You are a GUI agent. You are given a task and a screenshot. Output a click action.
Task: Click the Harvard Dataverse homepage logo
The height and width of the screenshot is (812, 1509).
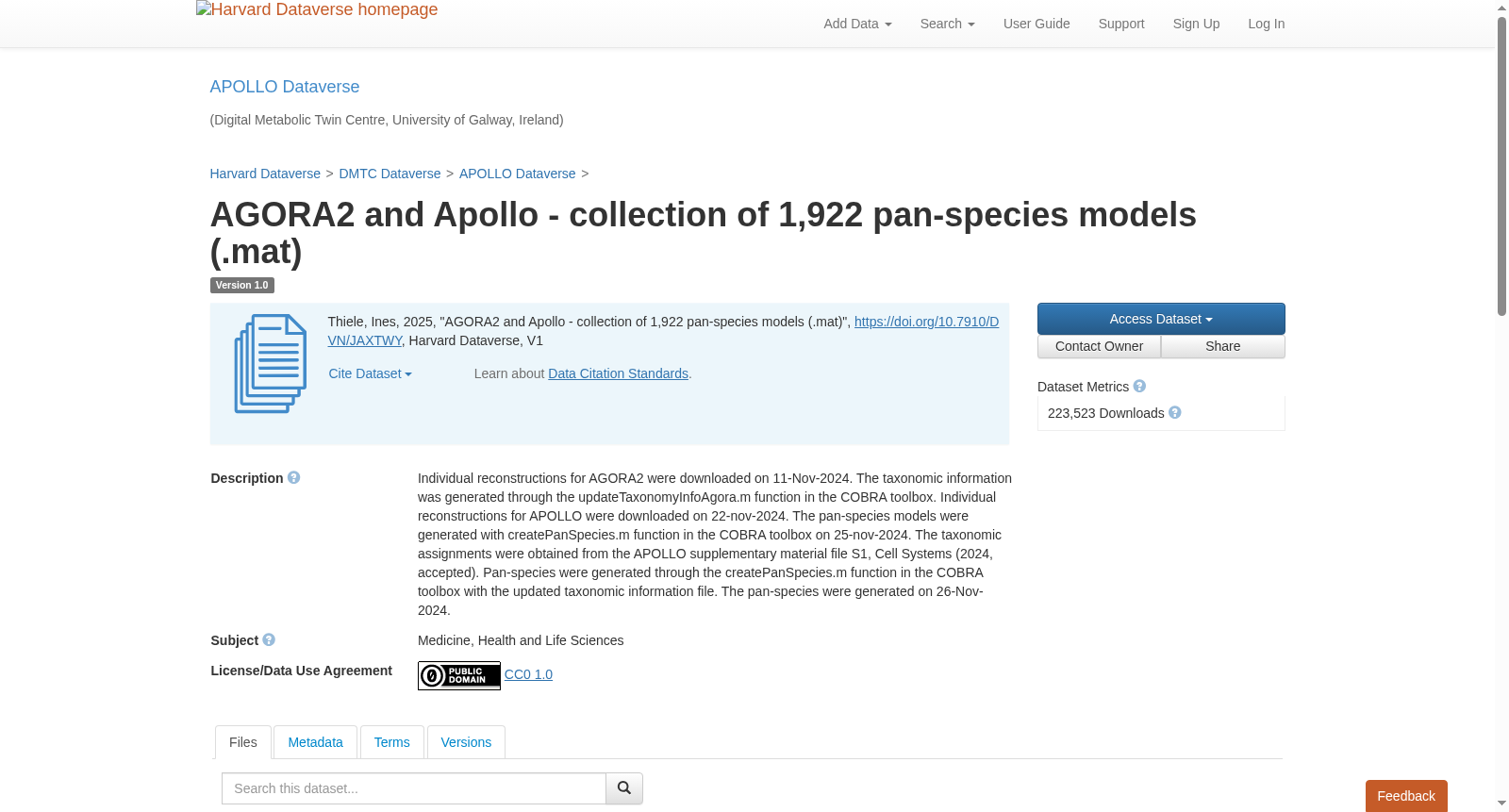317,10
